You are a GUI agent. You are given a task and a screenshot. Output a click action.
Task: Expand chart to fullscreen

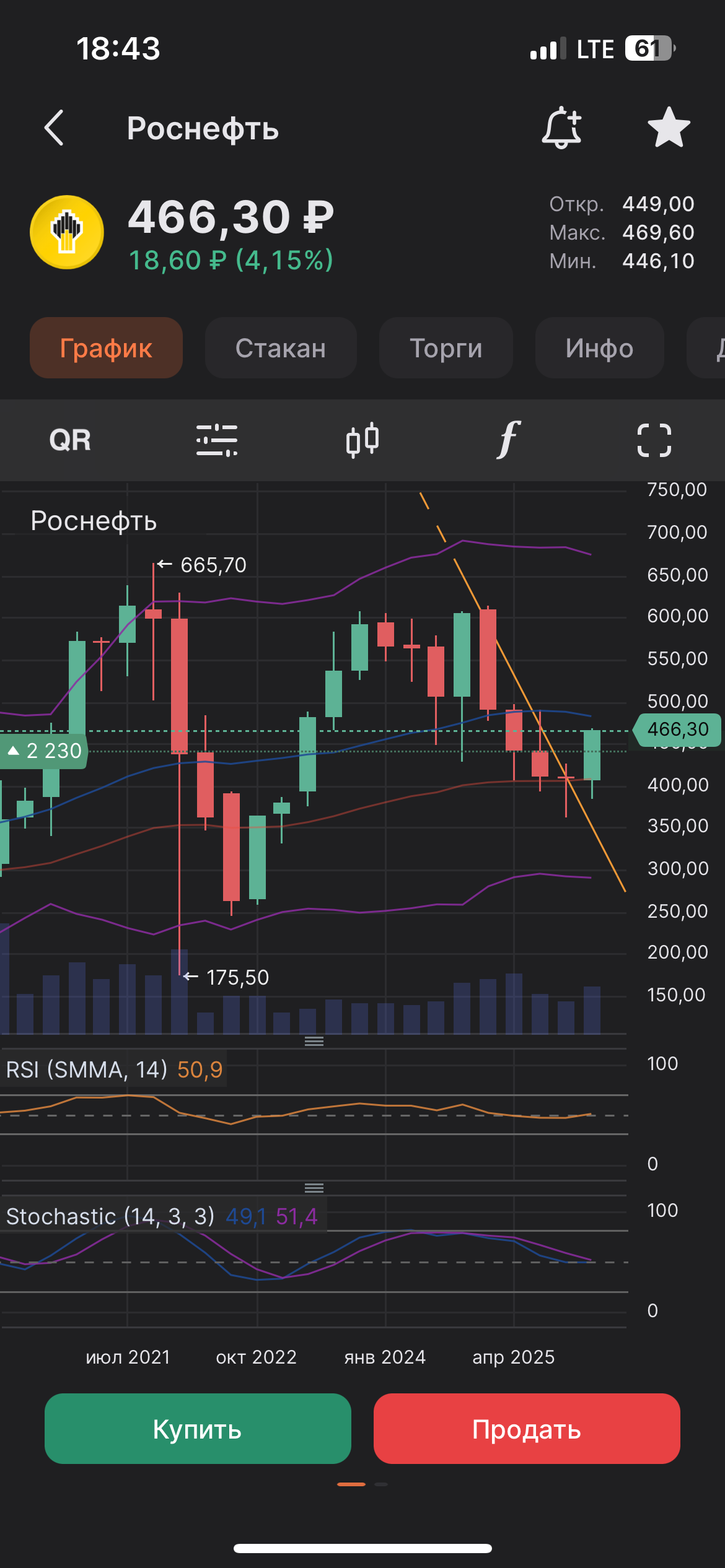click(x=654, y=440)
